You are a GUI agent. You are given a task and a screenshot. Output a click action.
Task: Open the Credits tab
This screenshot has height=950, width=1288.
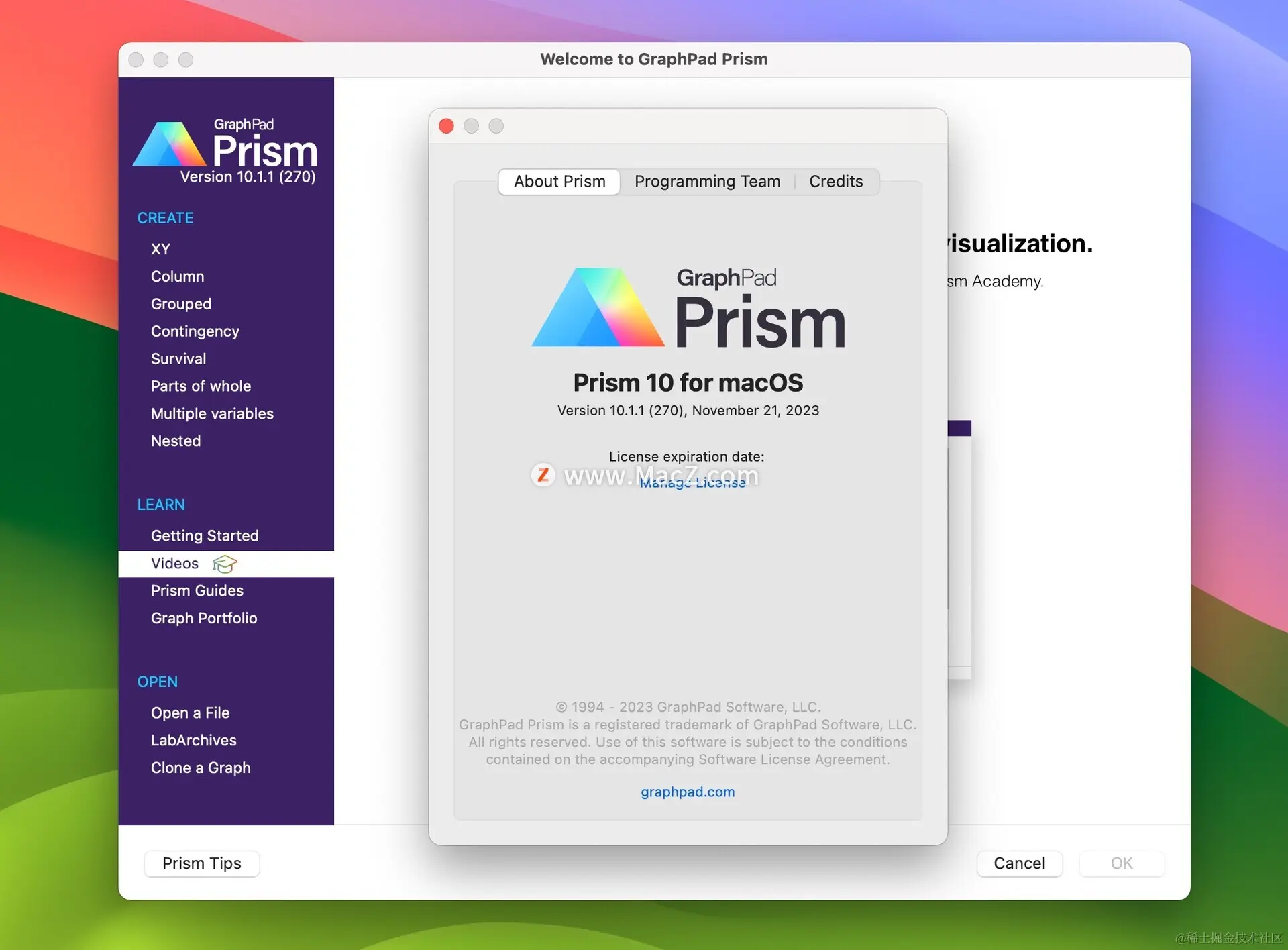(x=836, y=182)
